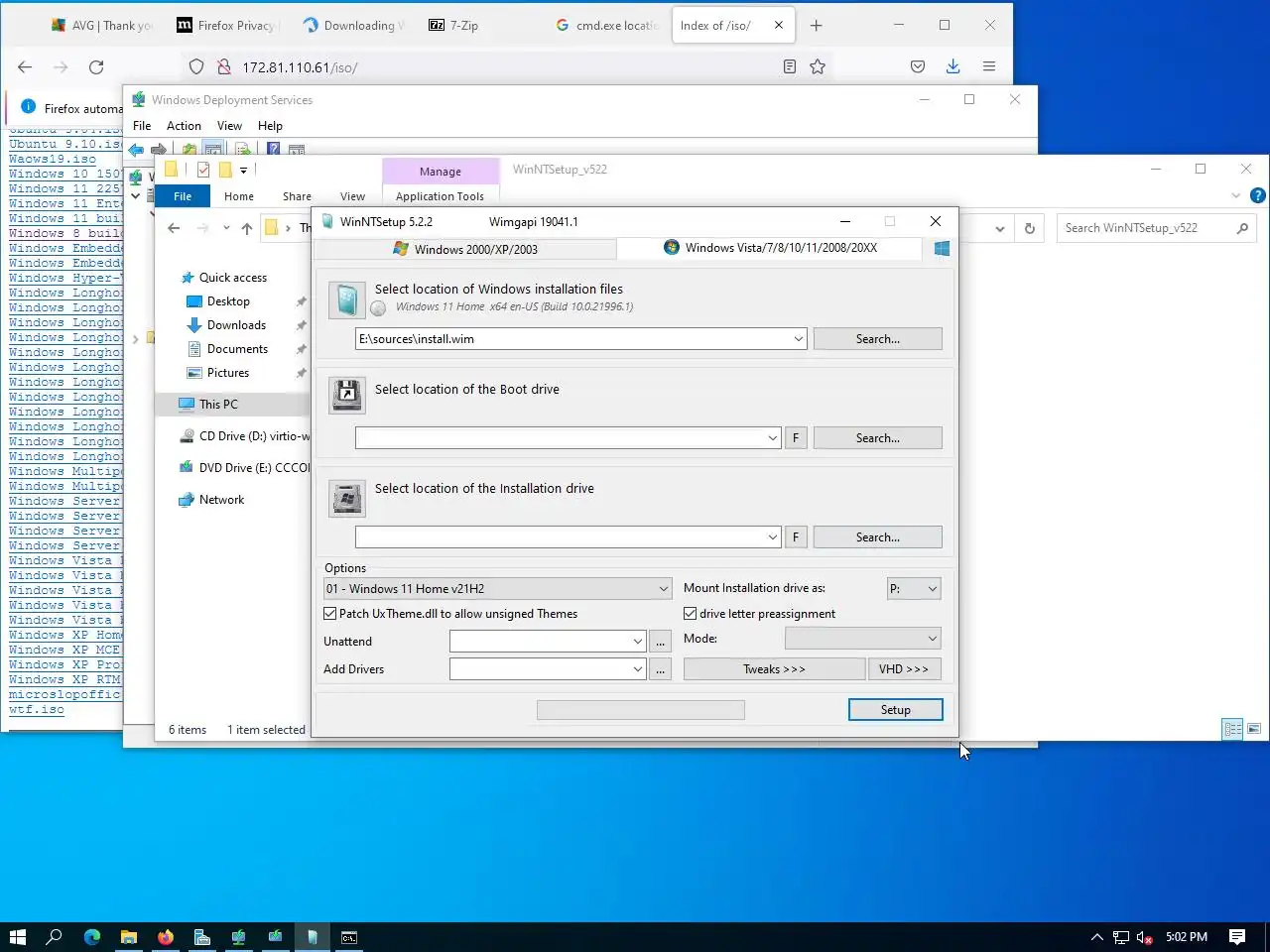Expand the install.wim path dropdown
Image resolution: width=1270 pixels, height=952 pixels.
click(799, 339)
